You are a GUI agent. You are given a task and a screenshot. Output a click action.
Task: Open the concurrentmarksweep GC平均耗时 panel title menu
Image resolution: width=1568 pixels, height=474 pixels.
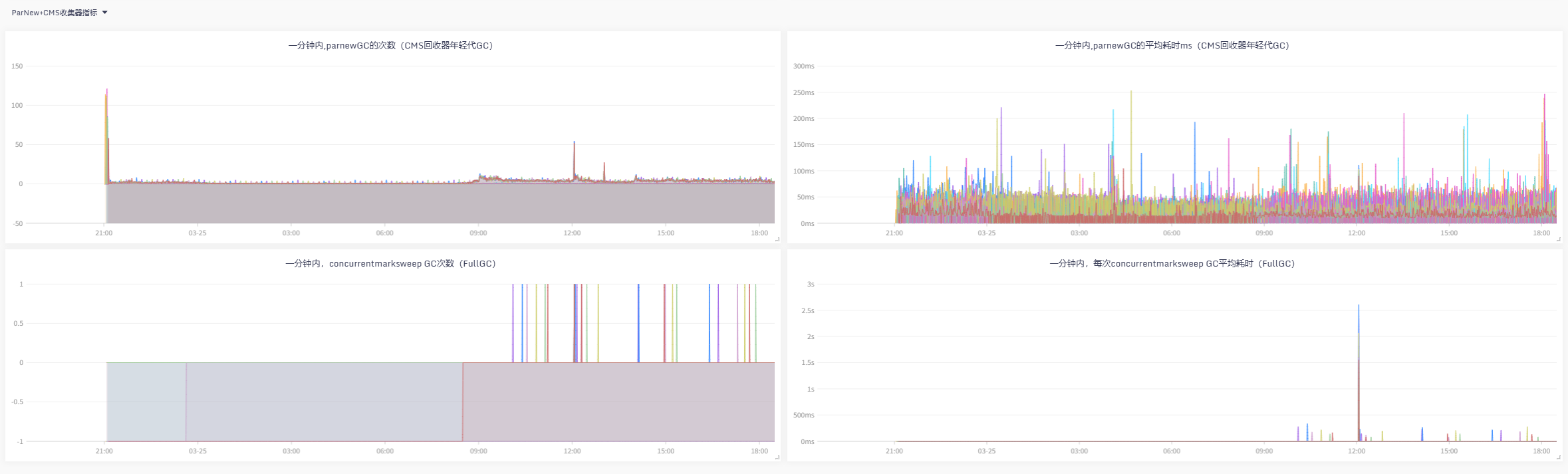coord(1172,263)
